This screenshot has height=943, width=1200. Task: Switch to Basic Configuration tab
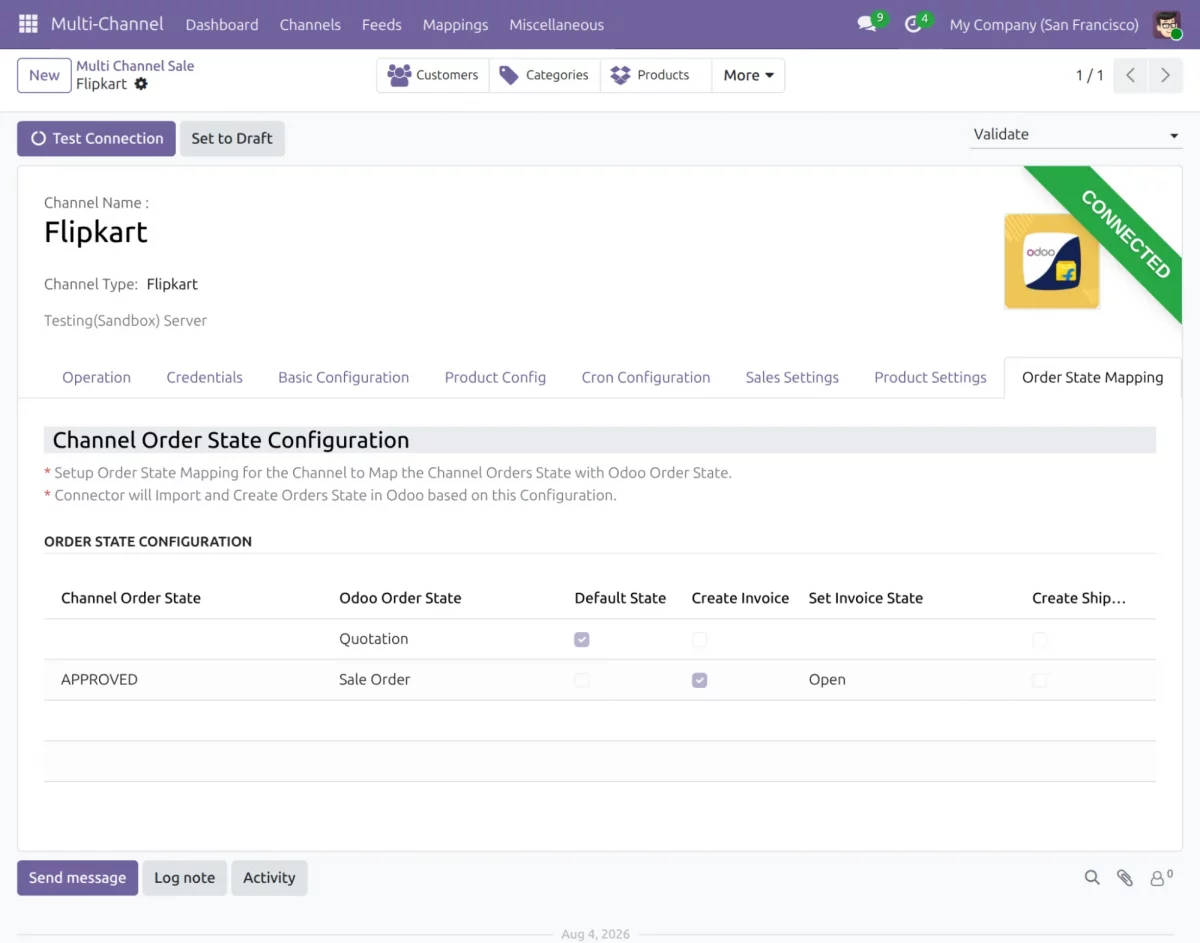point(343,377)
